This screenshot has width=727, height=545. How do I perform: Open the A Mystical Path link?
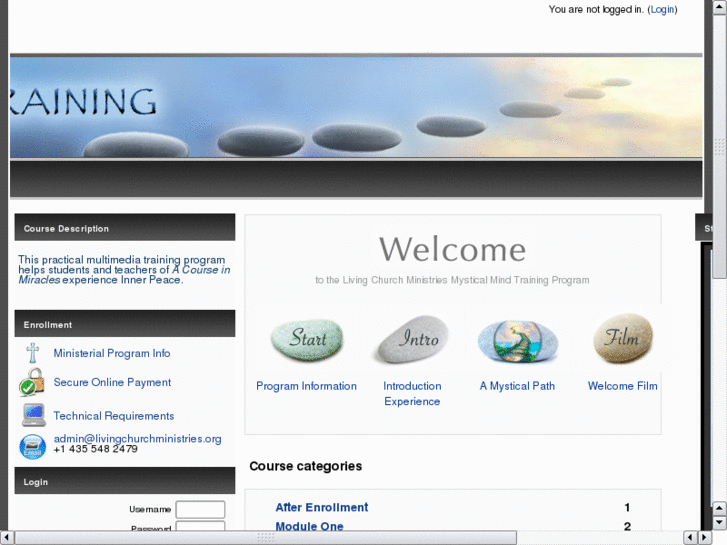(517, 386)
